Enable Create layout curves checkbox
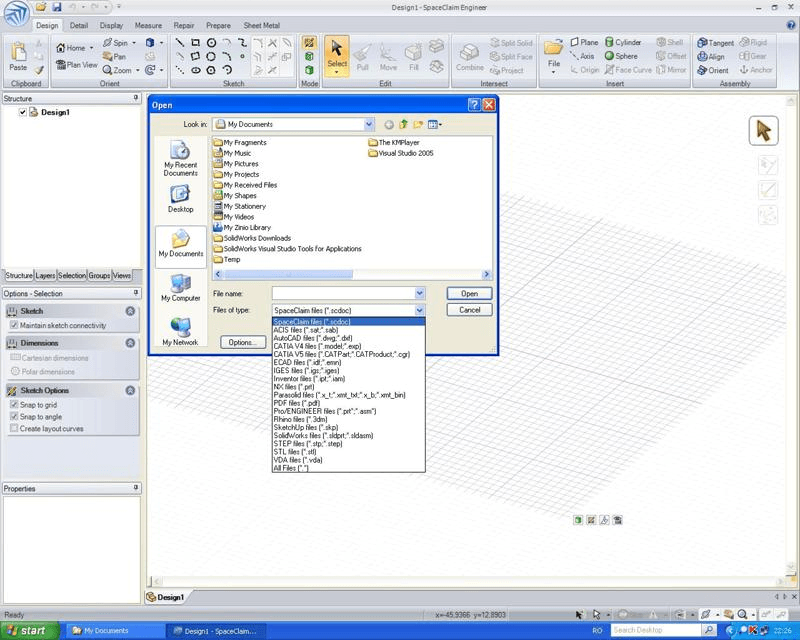The image size is (800, 640). (x=14, y=428)
